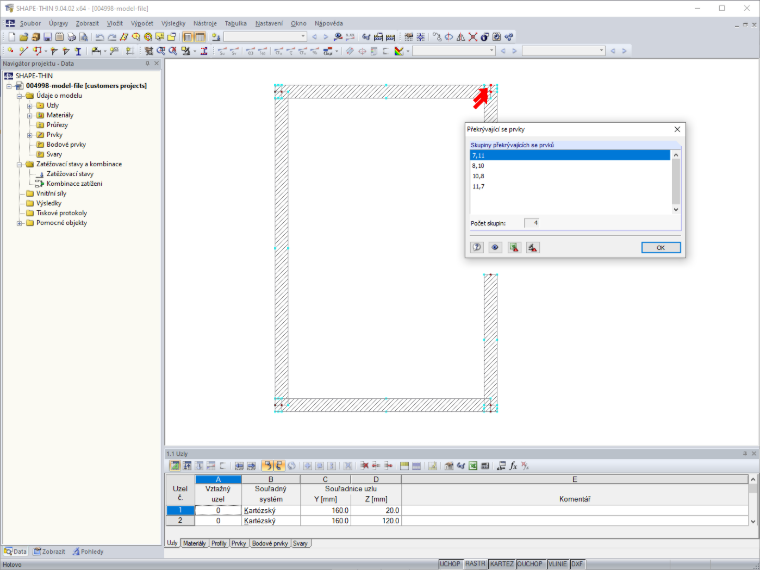Collapse Zatěžovací stavy a kombinace folder

tap(19, 164)
